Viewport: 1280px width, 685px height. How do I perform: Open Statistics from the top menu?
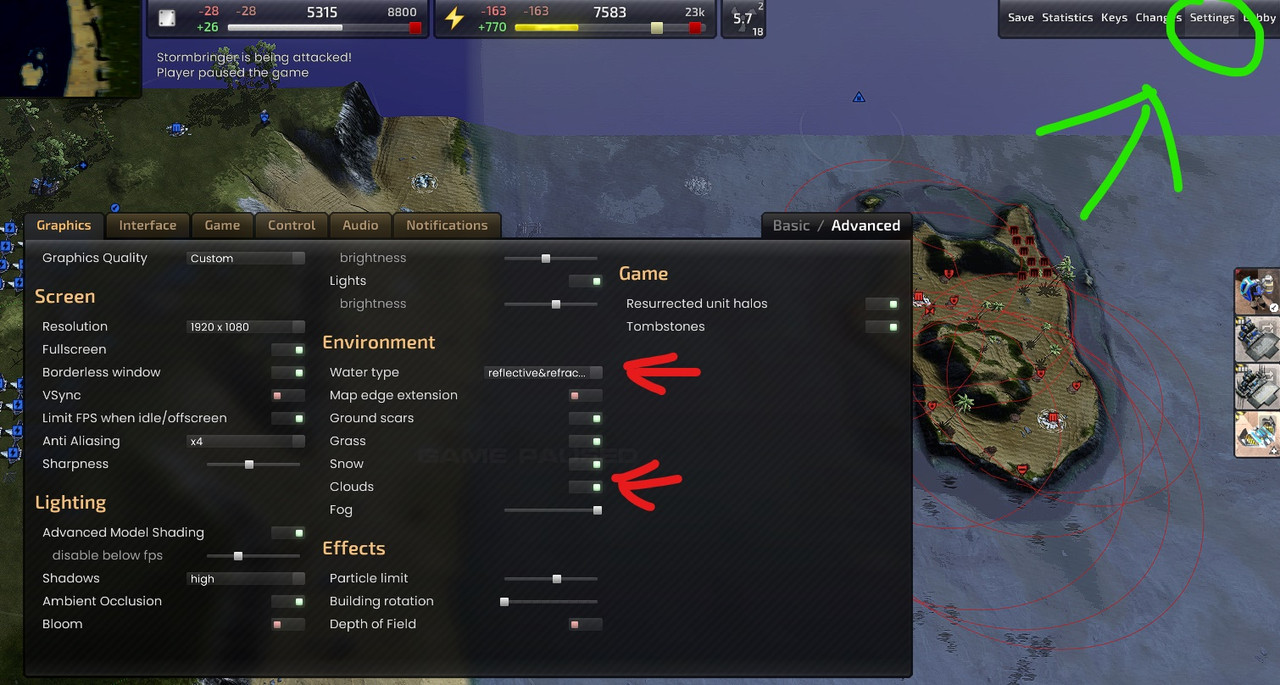1067,17
